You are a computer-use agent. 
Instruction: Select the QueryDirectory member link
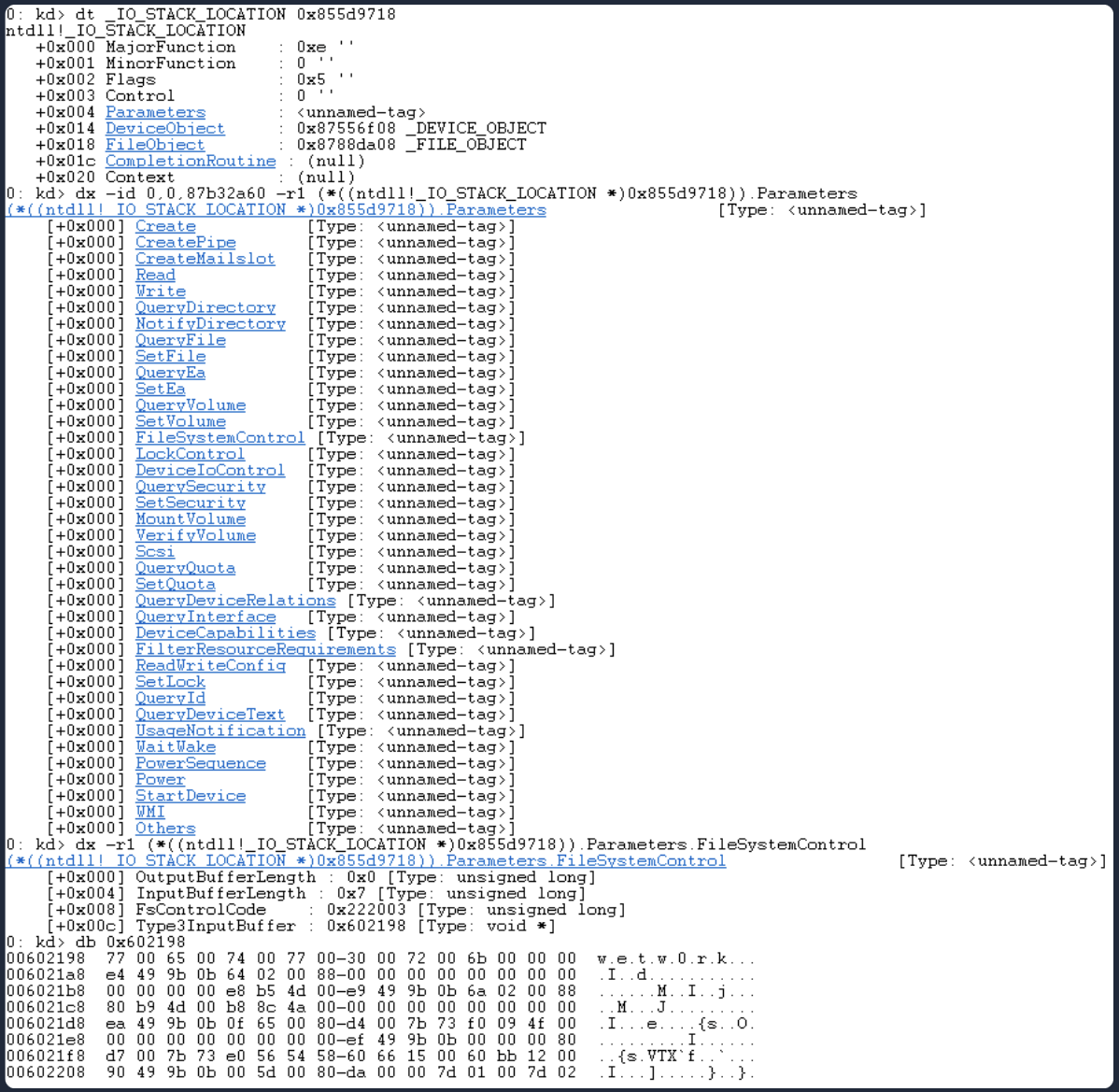(x=205, y=307)
